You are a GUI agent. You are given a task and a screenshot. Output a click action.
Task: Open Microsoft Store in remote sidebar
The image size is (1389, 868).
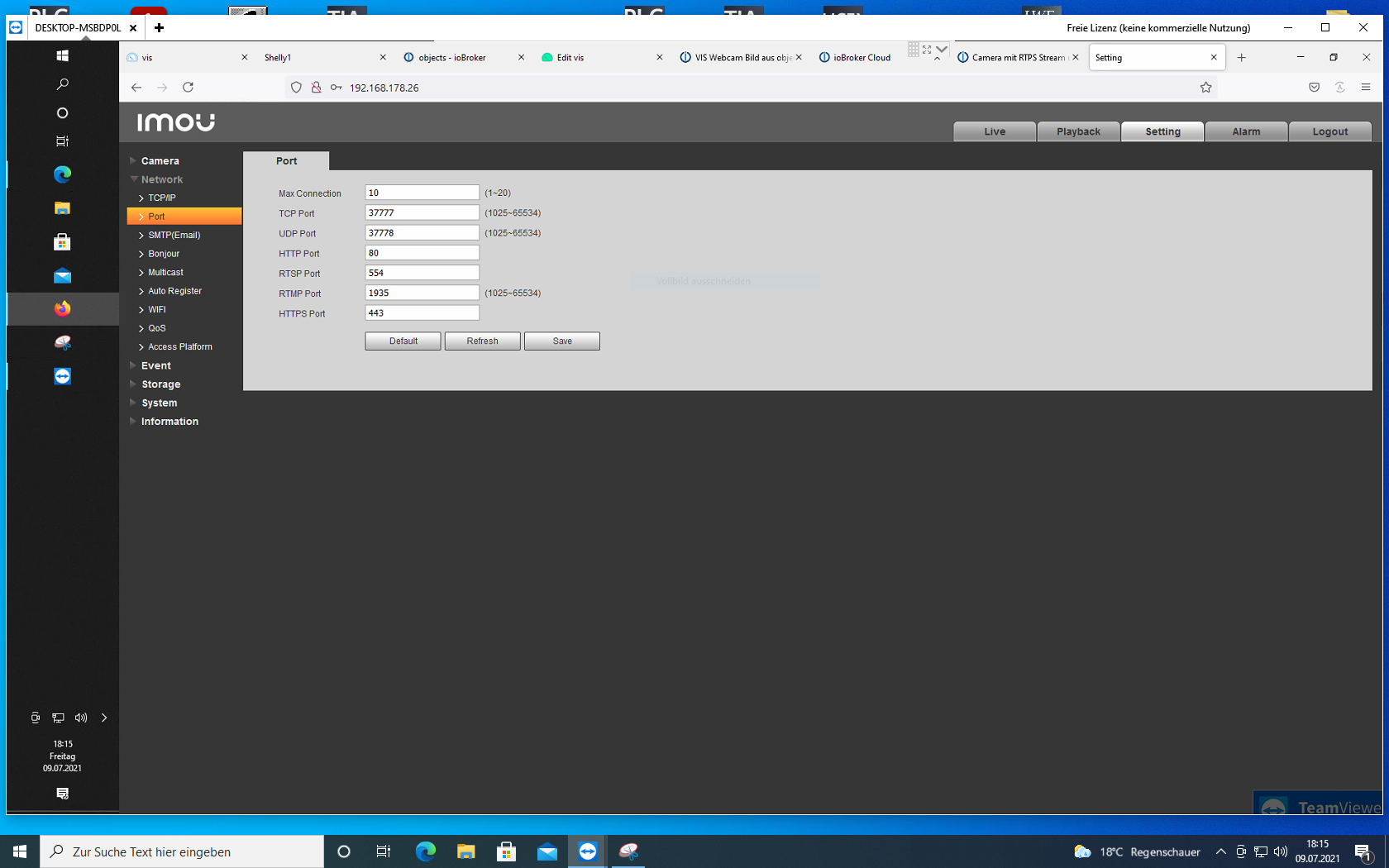pyautogui.click(x=62, y=242)
